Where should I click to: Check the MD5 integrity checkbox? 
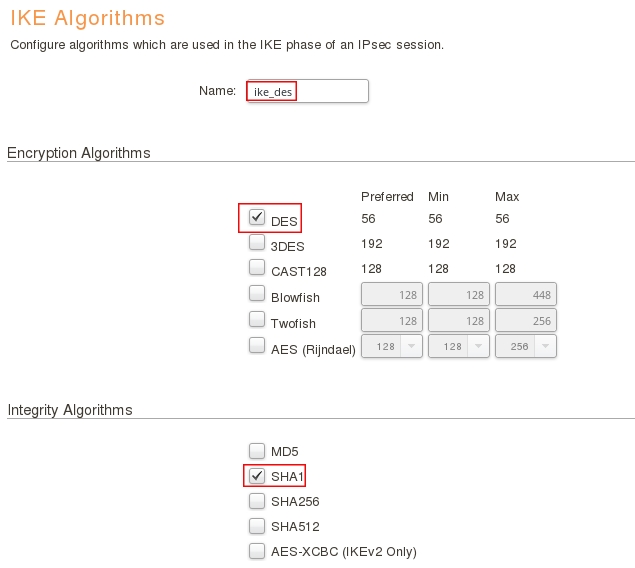[257, 450]
